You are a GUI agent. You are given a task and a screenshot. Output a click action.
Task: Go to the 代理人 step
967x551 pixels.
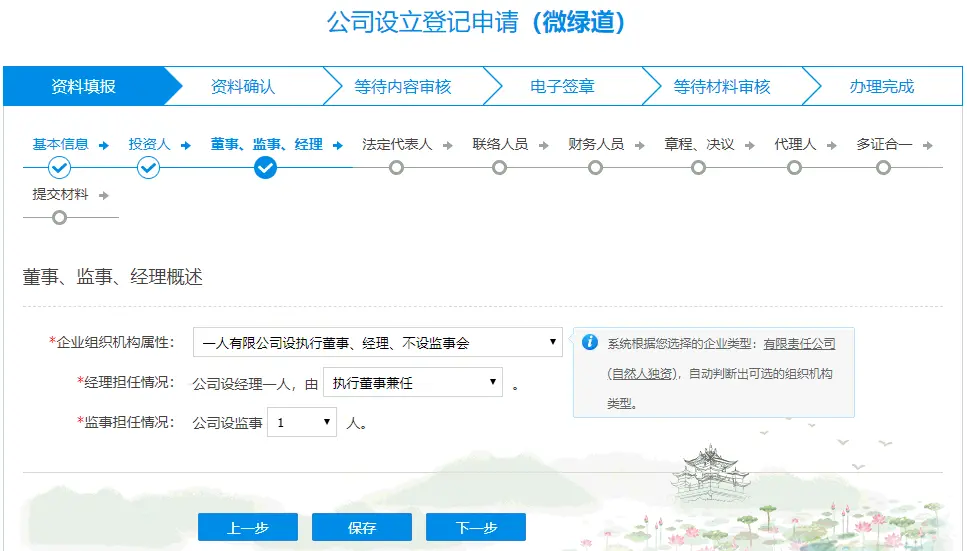pos(795,144)
